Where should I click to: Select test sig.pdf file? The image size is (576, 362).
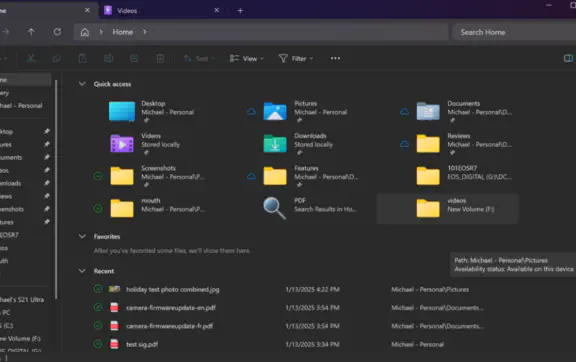142,344
